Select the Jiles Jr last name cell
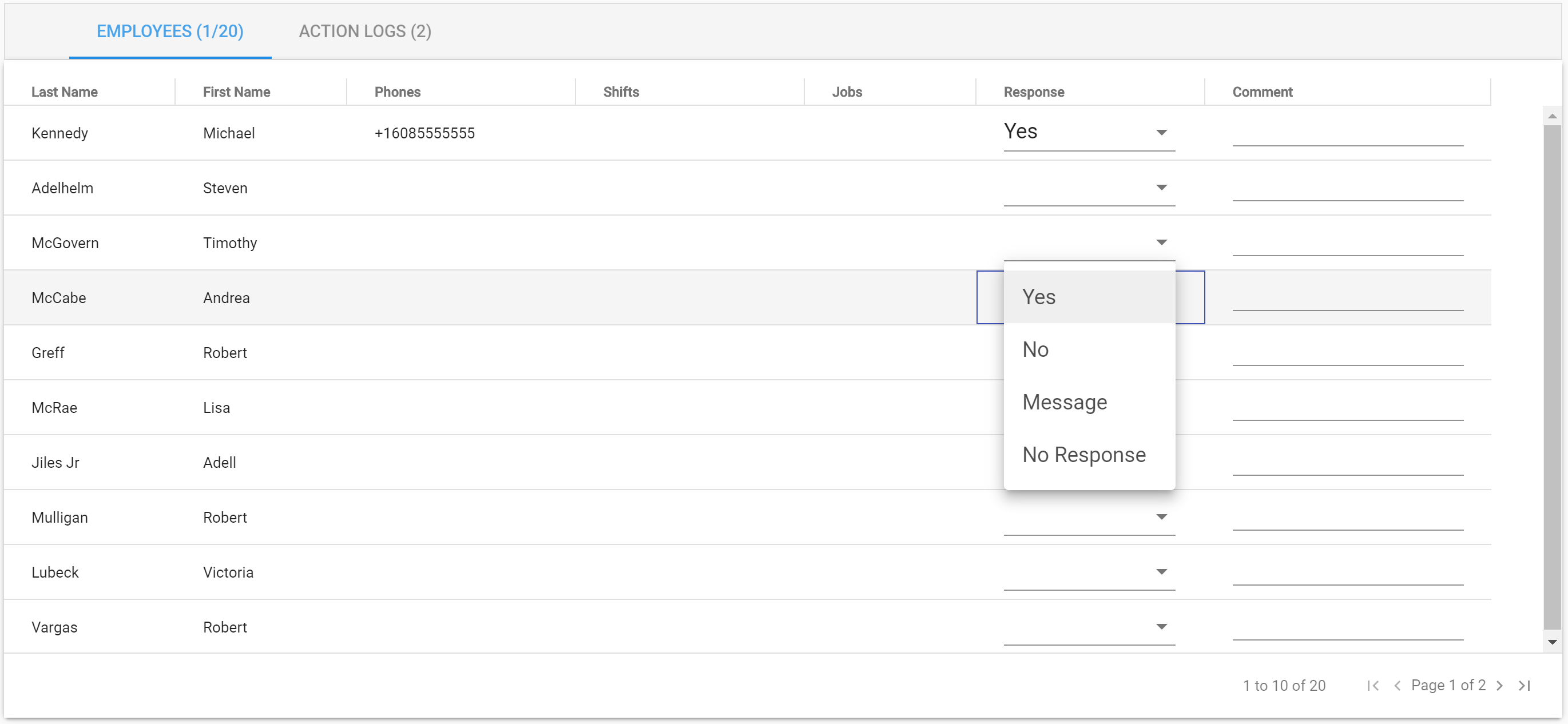Screen dimensions: 1568x724 55,463
